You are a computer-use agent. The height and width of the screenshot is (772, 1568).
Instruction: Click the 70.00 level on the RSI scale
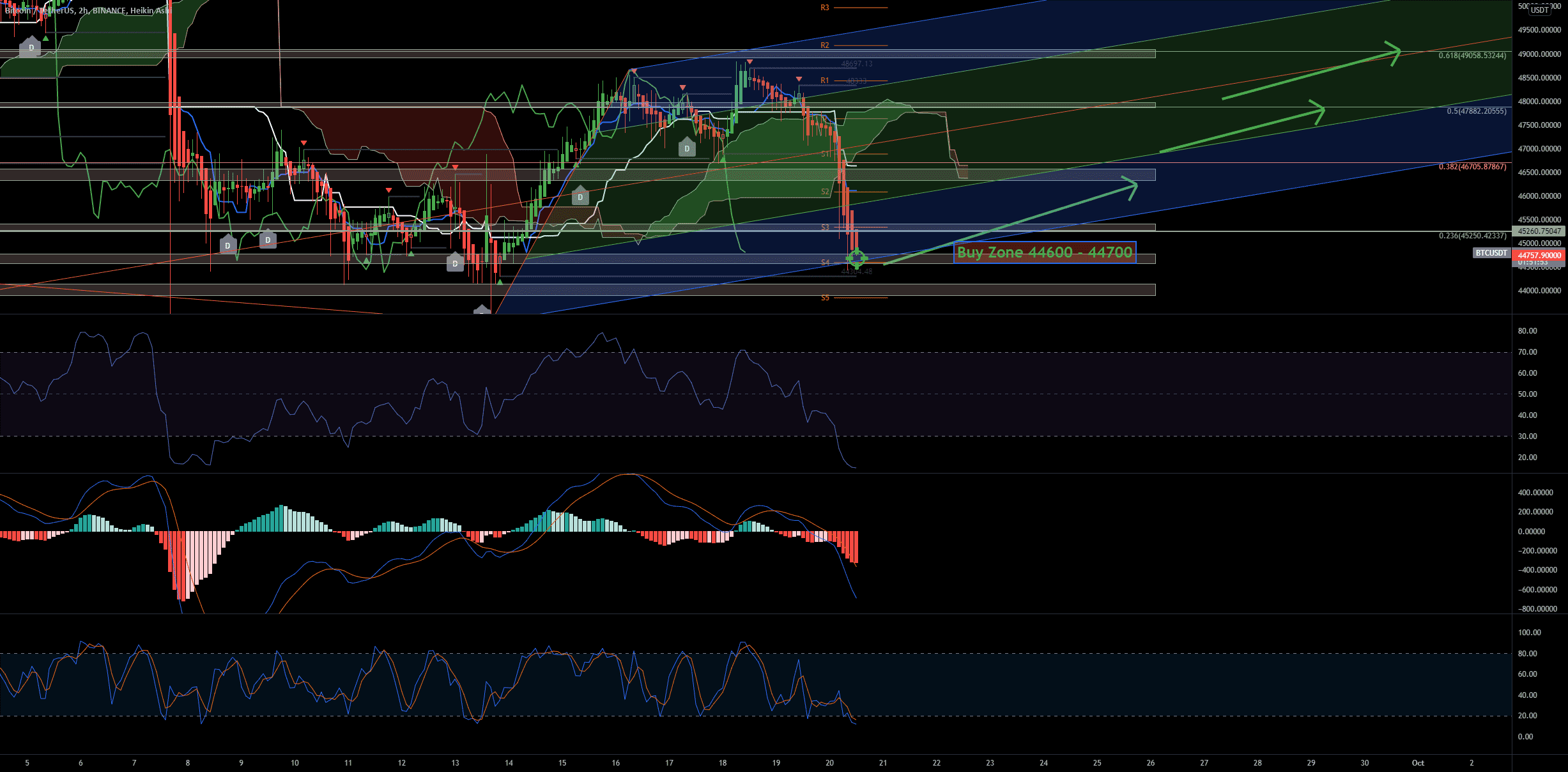[x=1527, y=352]
